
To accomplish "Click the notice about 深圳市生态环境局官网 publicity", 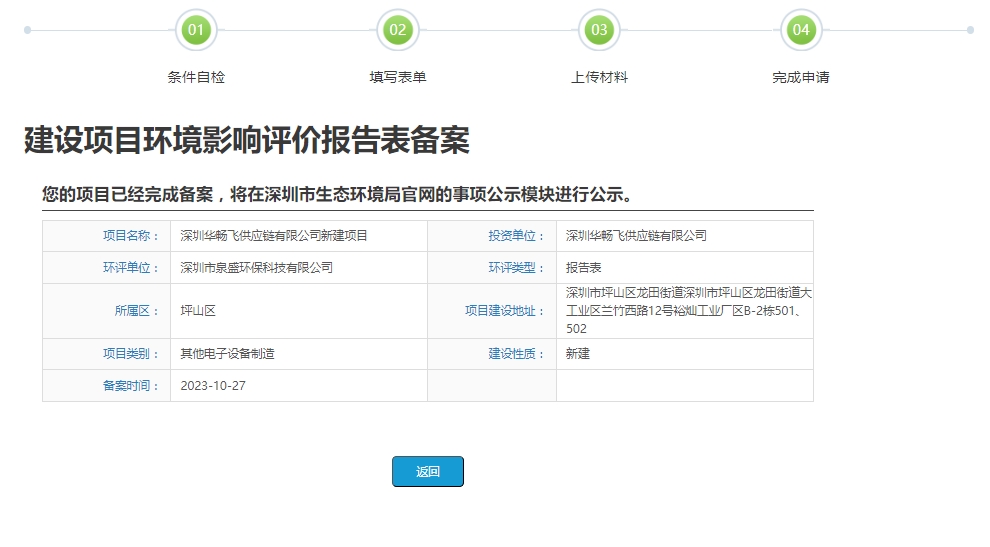I will click(338, 195).
